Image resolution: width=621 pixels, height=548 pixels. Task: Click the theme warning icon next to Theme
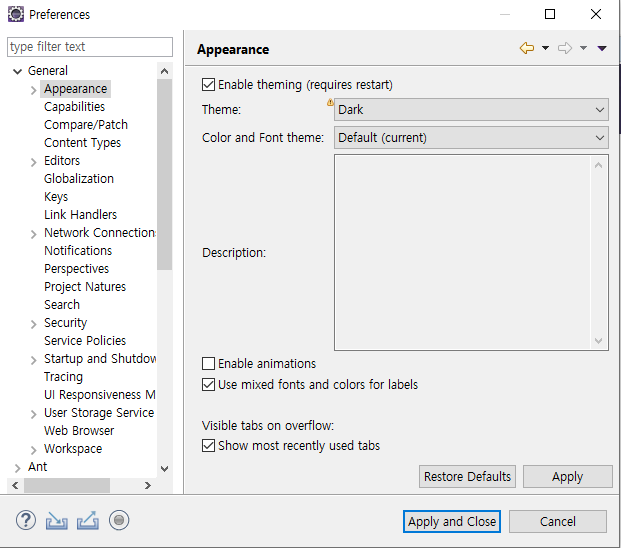pos(330,103)
